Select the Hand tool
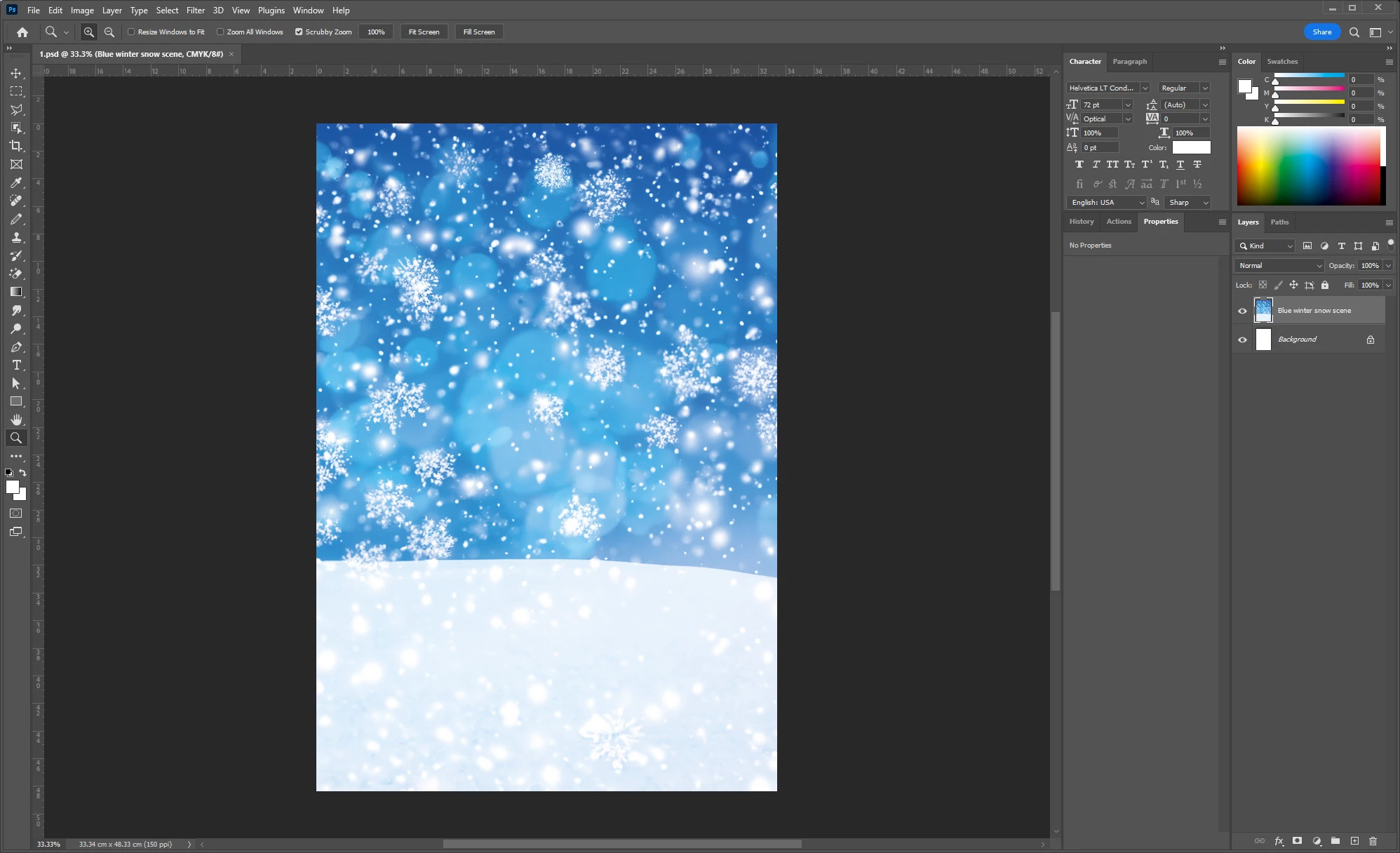Screen dimensions: 1400x853 pos(16,419)
